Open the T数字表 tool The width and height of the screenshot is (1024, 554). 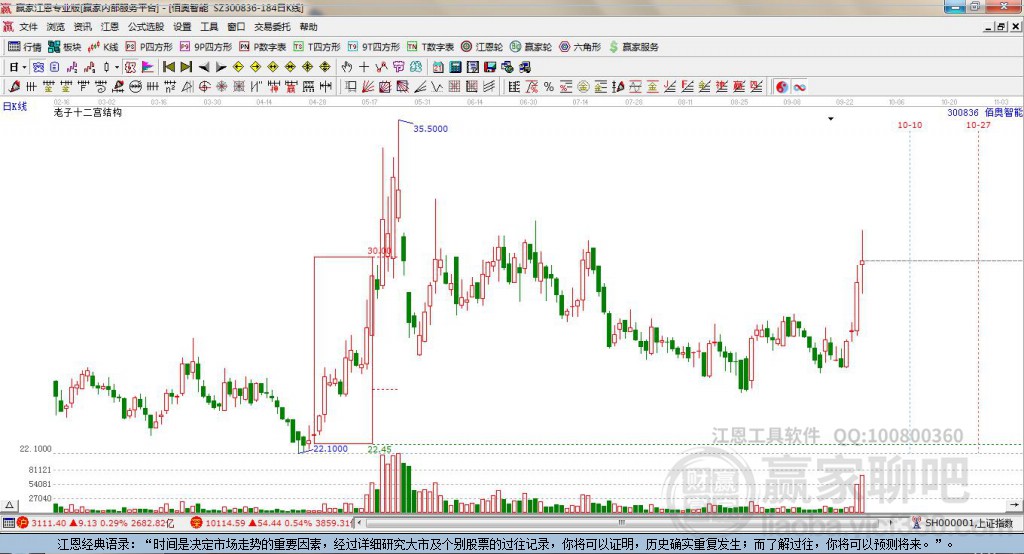[430, 47]
